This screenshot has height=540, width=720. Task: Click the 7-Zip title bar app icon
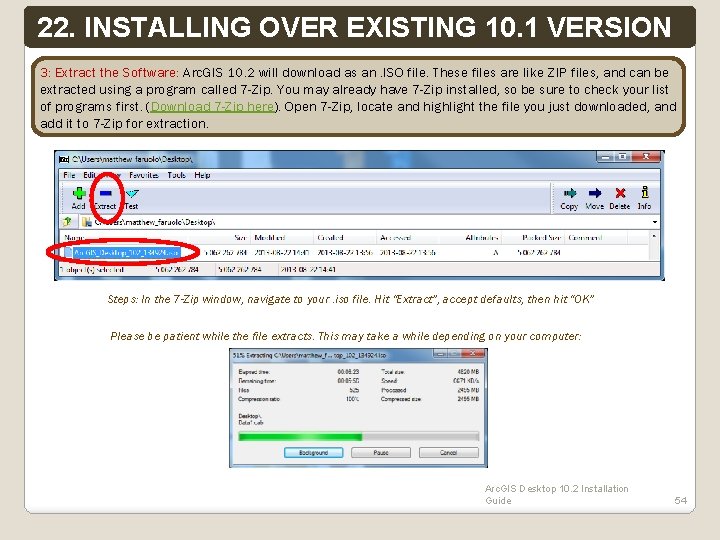click(64, 159)
